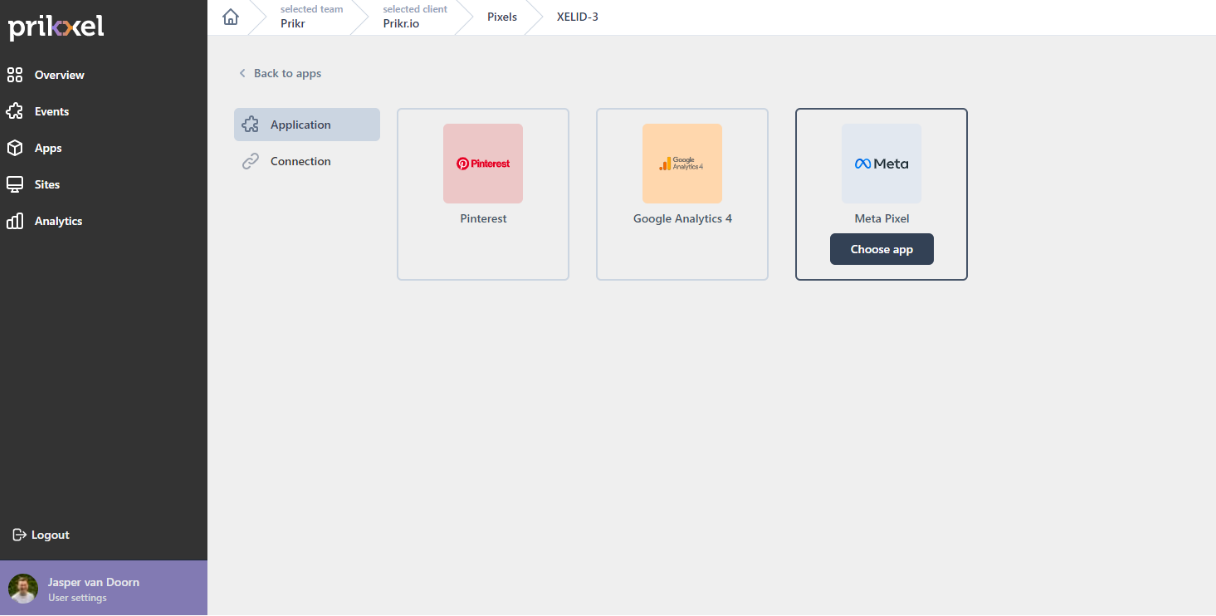Click the Logout arrow icon
This screenshot has height=616, width=1216.
point(19,535)
